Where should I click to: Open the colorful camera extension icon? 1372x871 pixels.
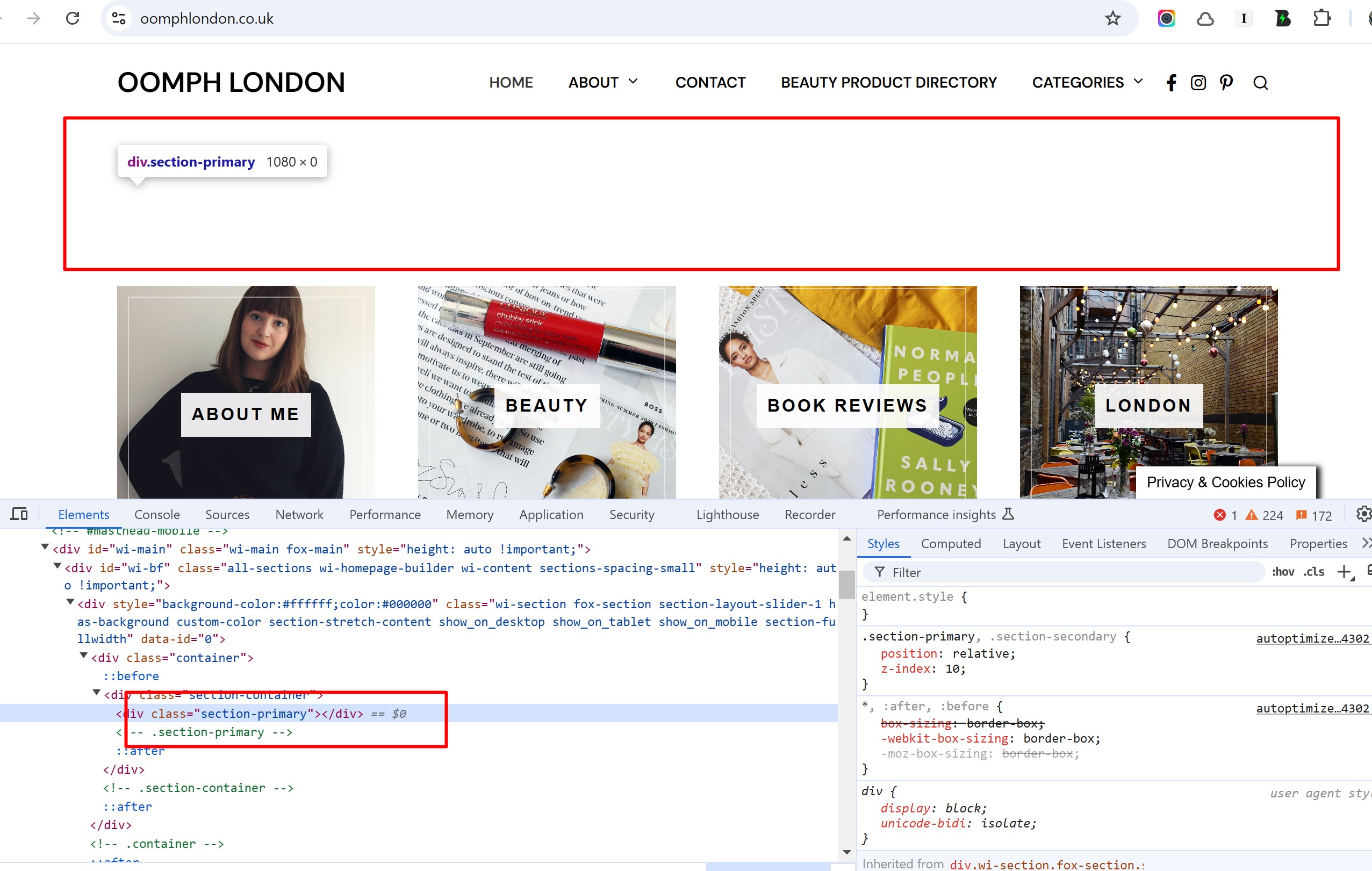click(1166, 18)
